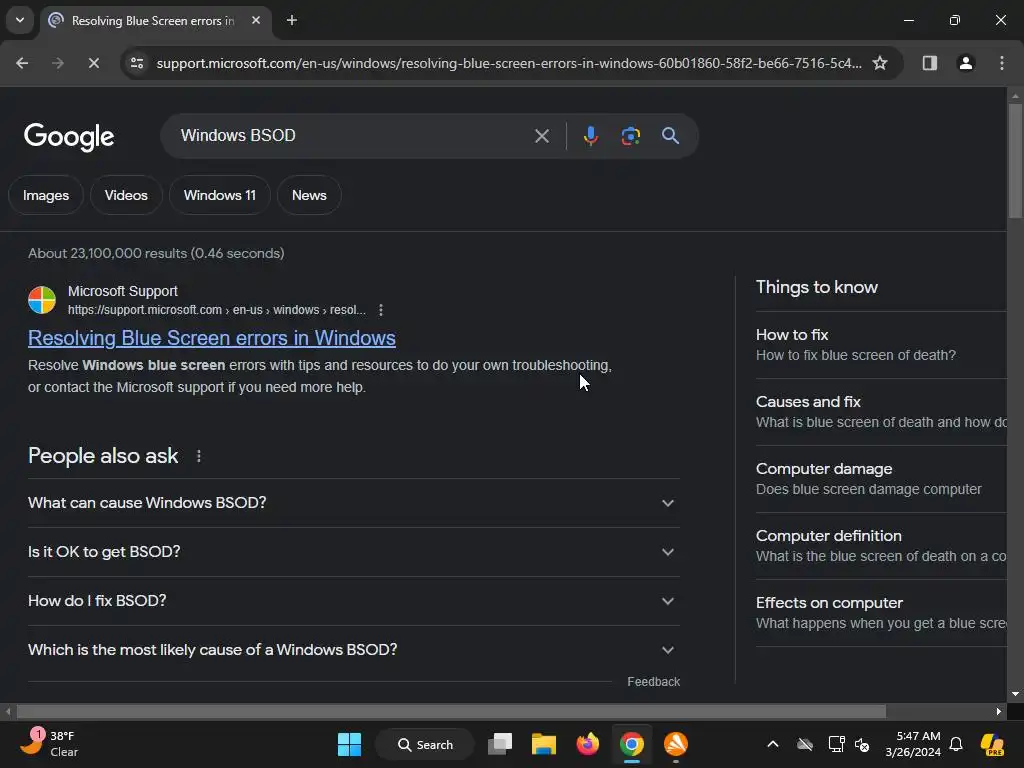Open Chrome three-dot menu

[x=1002, y=63]
